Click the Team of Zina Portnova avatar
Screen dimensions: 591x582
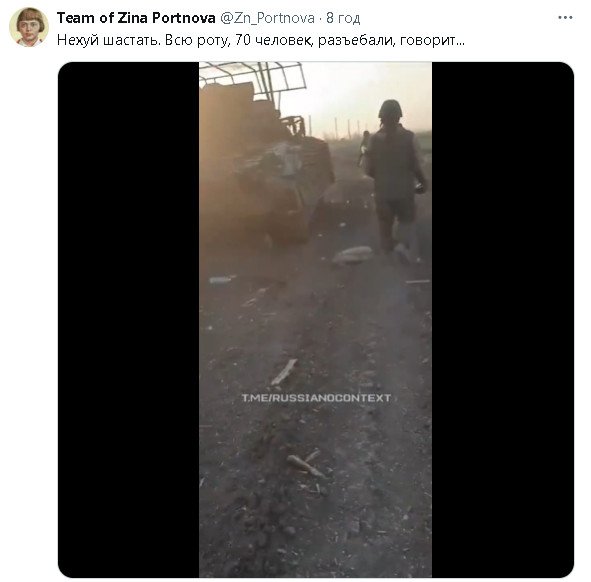coord(29,28)
